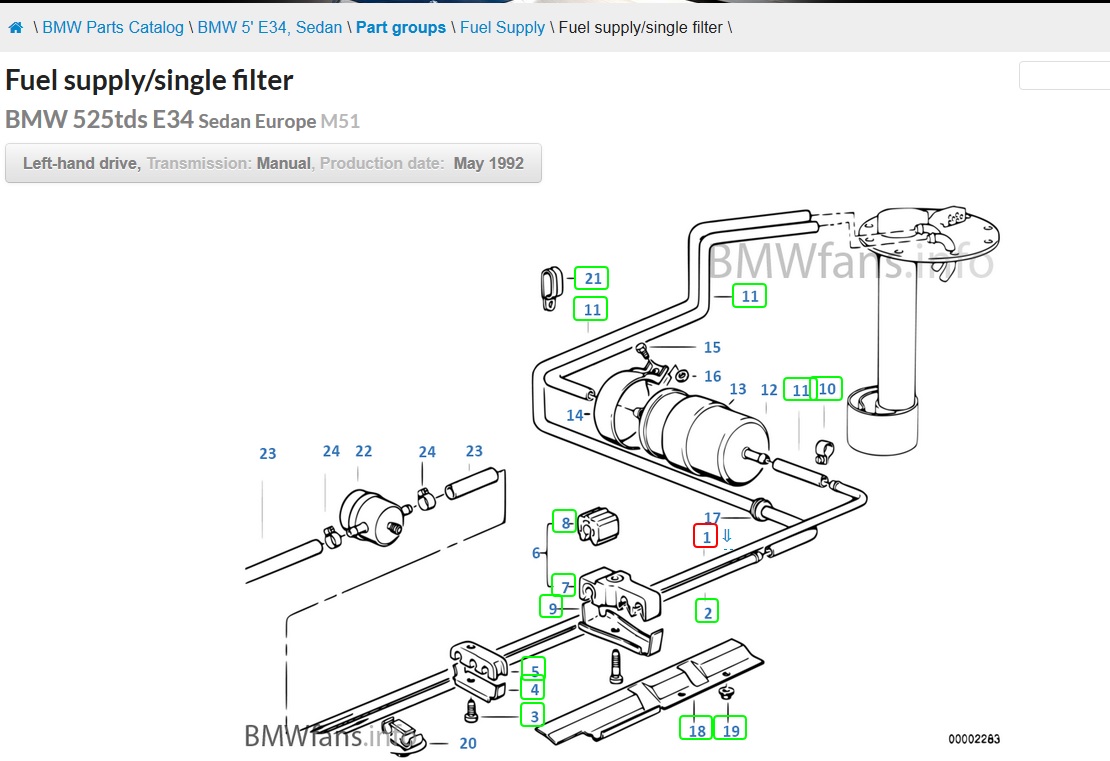Select part number 8 label

coord(565,523)
